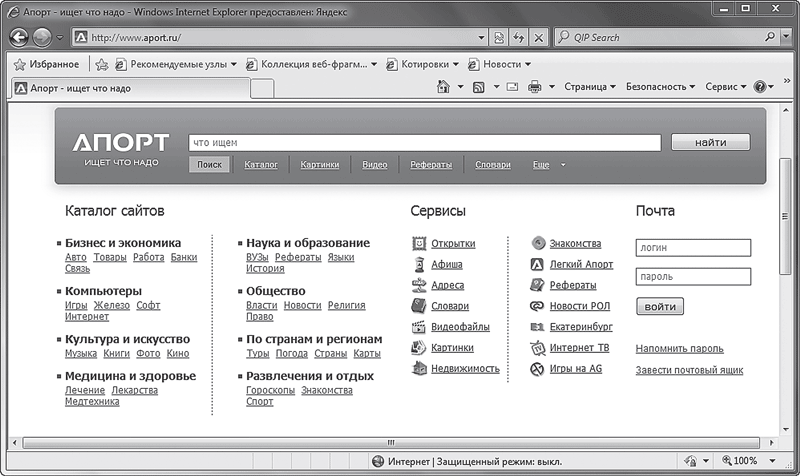Open the Безопасность dropdown menu
Image resolution: width=800 pixels, height=476 pixels.
(661, 87)
